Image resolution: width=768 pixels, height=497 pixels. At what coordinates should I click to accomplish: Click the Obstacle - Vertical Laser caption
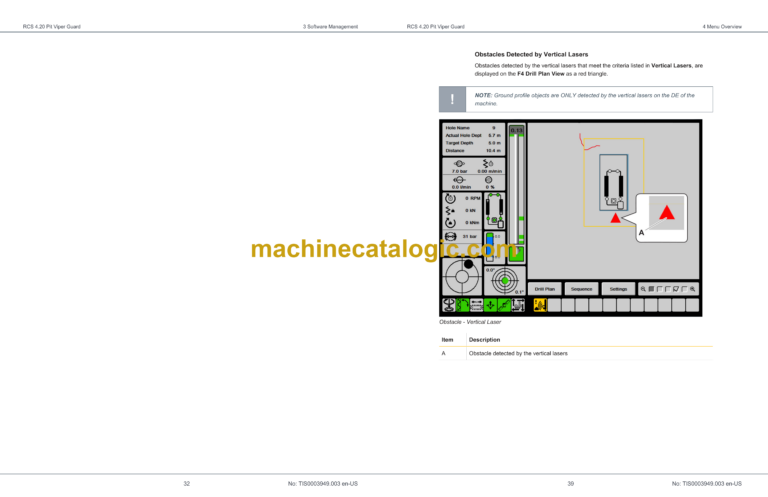pos(470,322)
